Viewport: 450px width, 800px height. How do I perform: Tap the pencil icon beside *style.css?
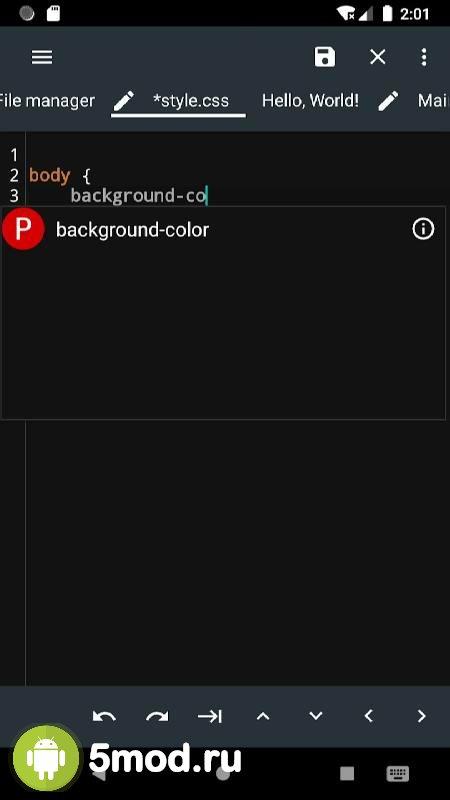tap(123, 101)
